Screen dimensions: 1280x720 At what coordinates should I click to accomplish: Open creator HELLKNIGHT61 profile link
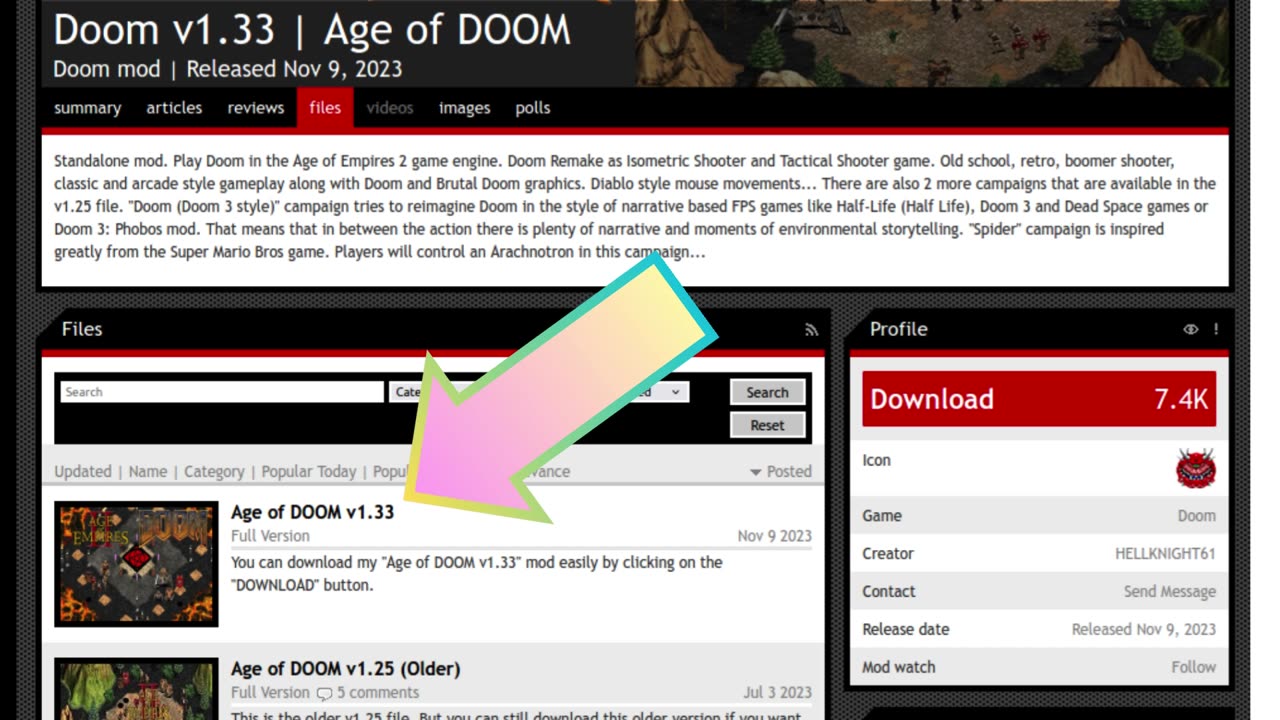(1165, 554)
